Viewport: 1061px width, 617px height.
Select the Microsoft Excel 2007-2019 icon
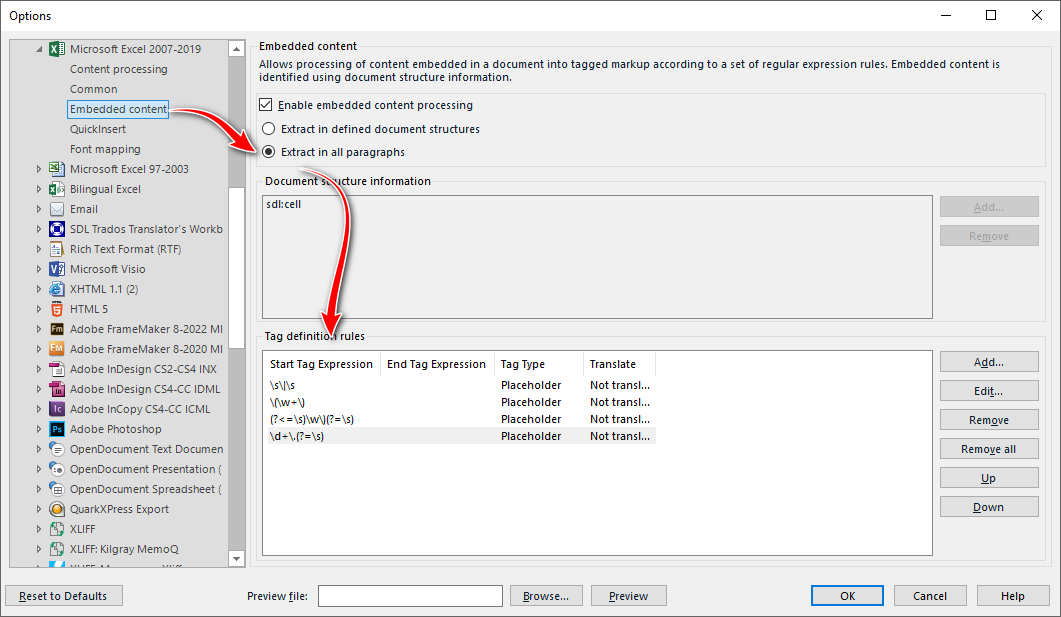[56, 48]
